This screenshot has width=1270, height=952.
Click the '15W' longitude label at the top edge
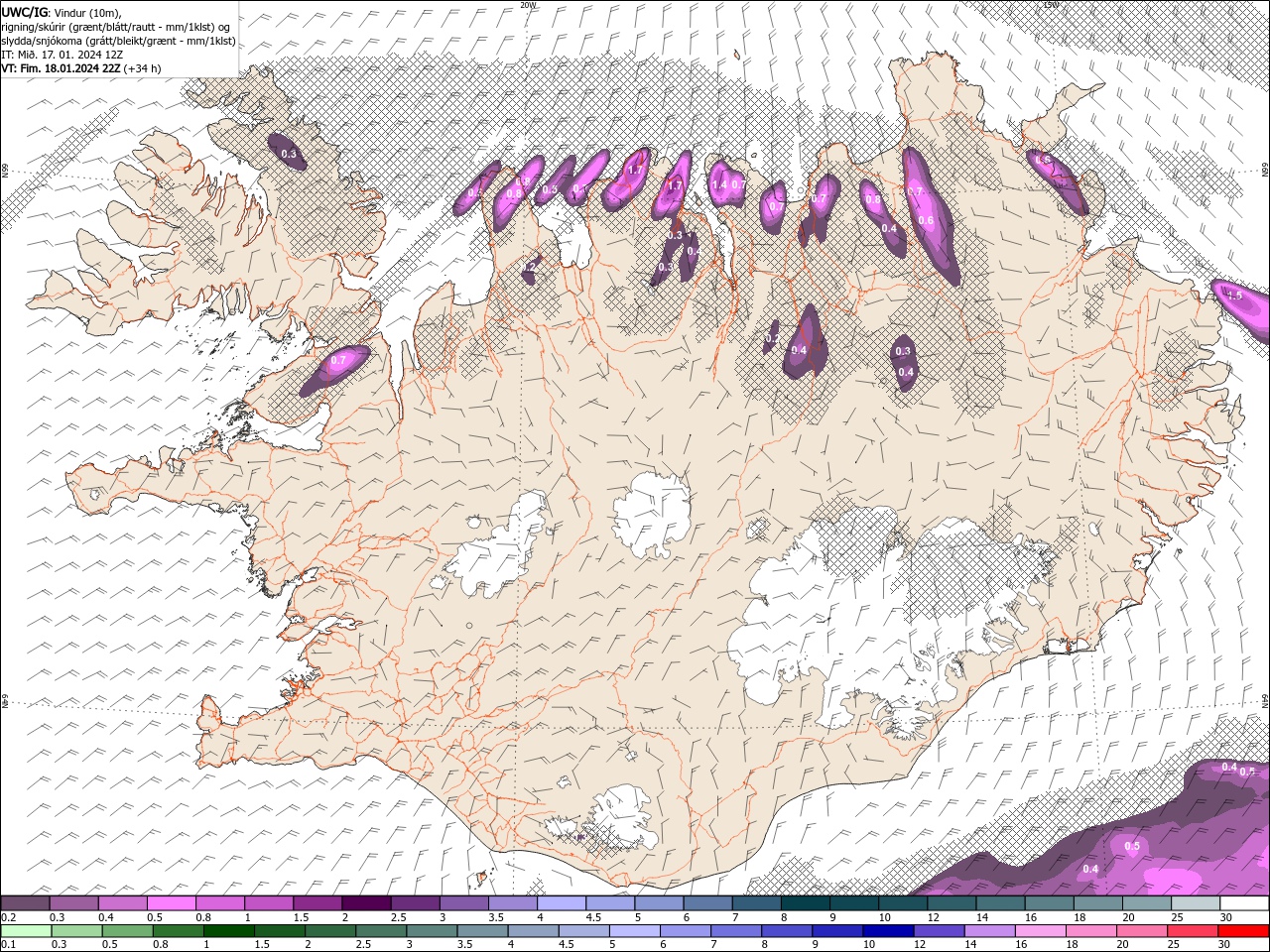coord(1051,5)
